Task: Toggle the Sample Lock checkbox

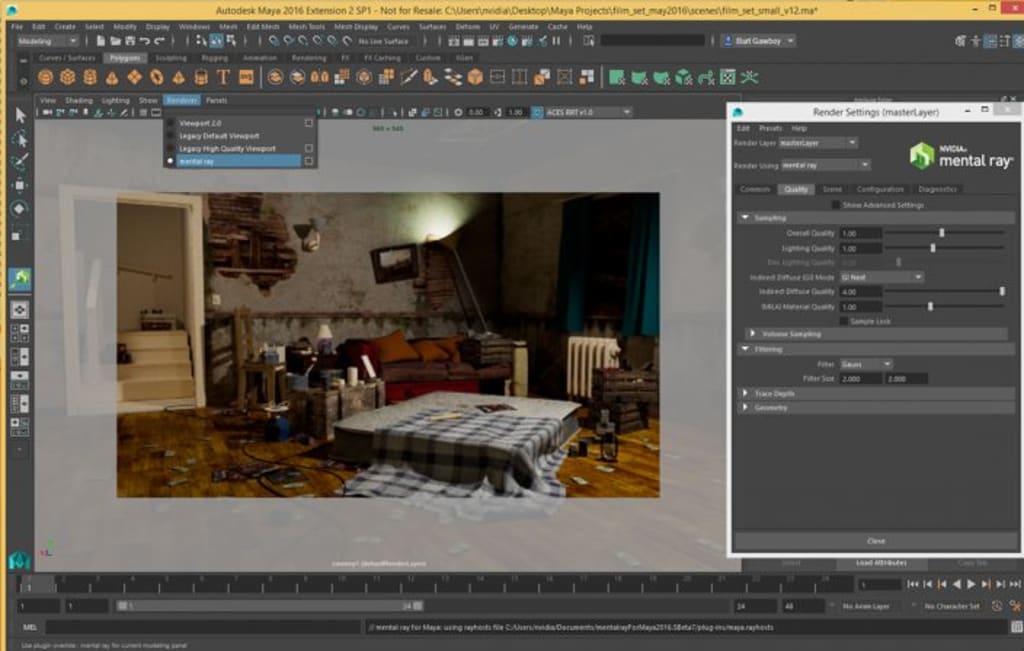Action: (x=846, y=318)
